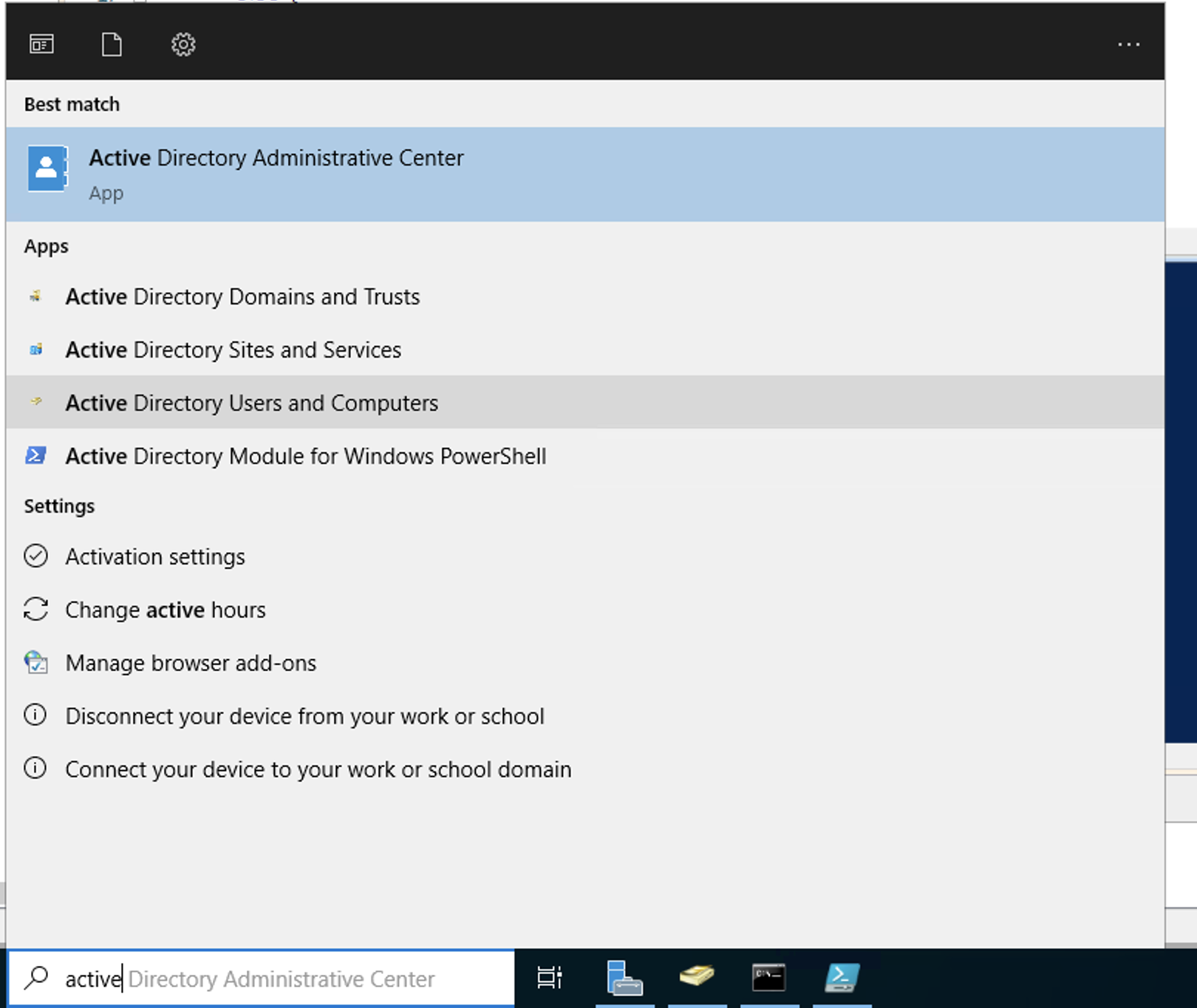The height and width of the screenshot is (1008, 1197).
Task: Click the 'App' label under best match
Action: coord(106,194)
